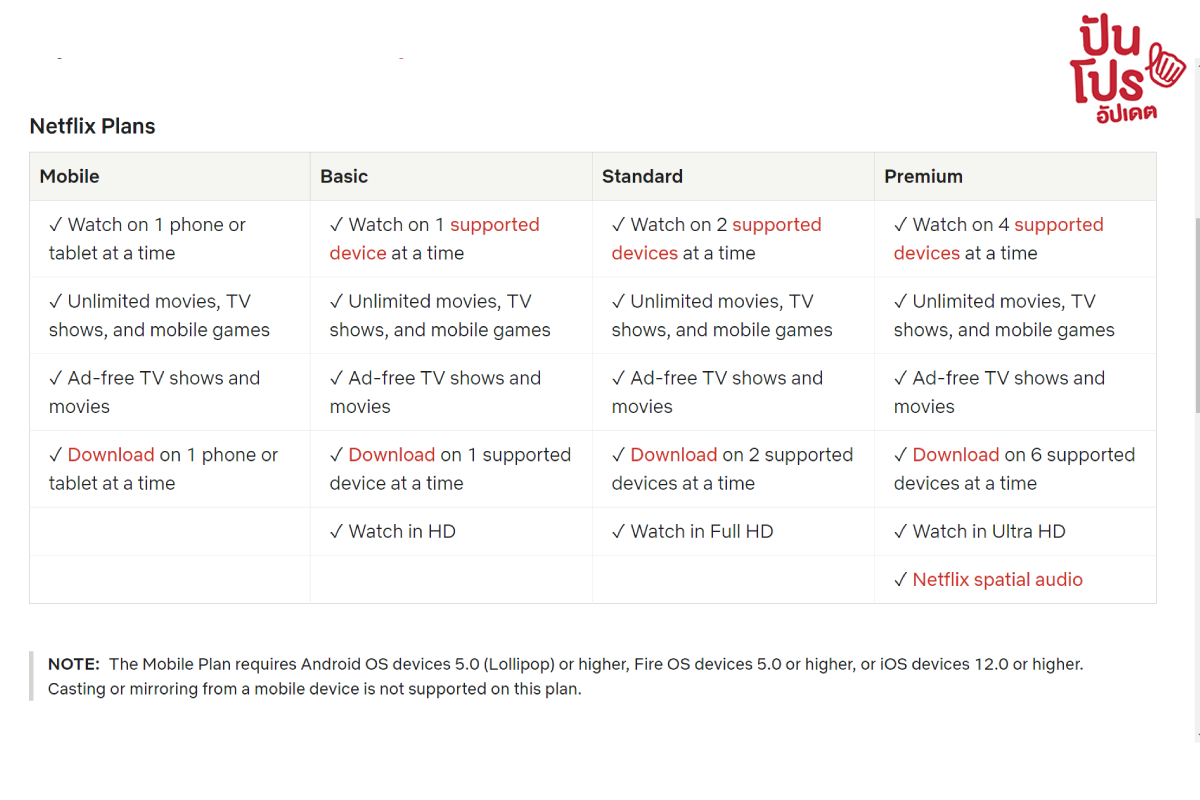
Task: Click the page's vertical scrollbar thumb
Action: pyautogui.click(x=1196, y=315)
